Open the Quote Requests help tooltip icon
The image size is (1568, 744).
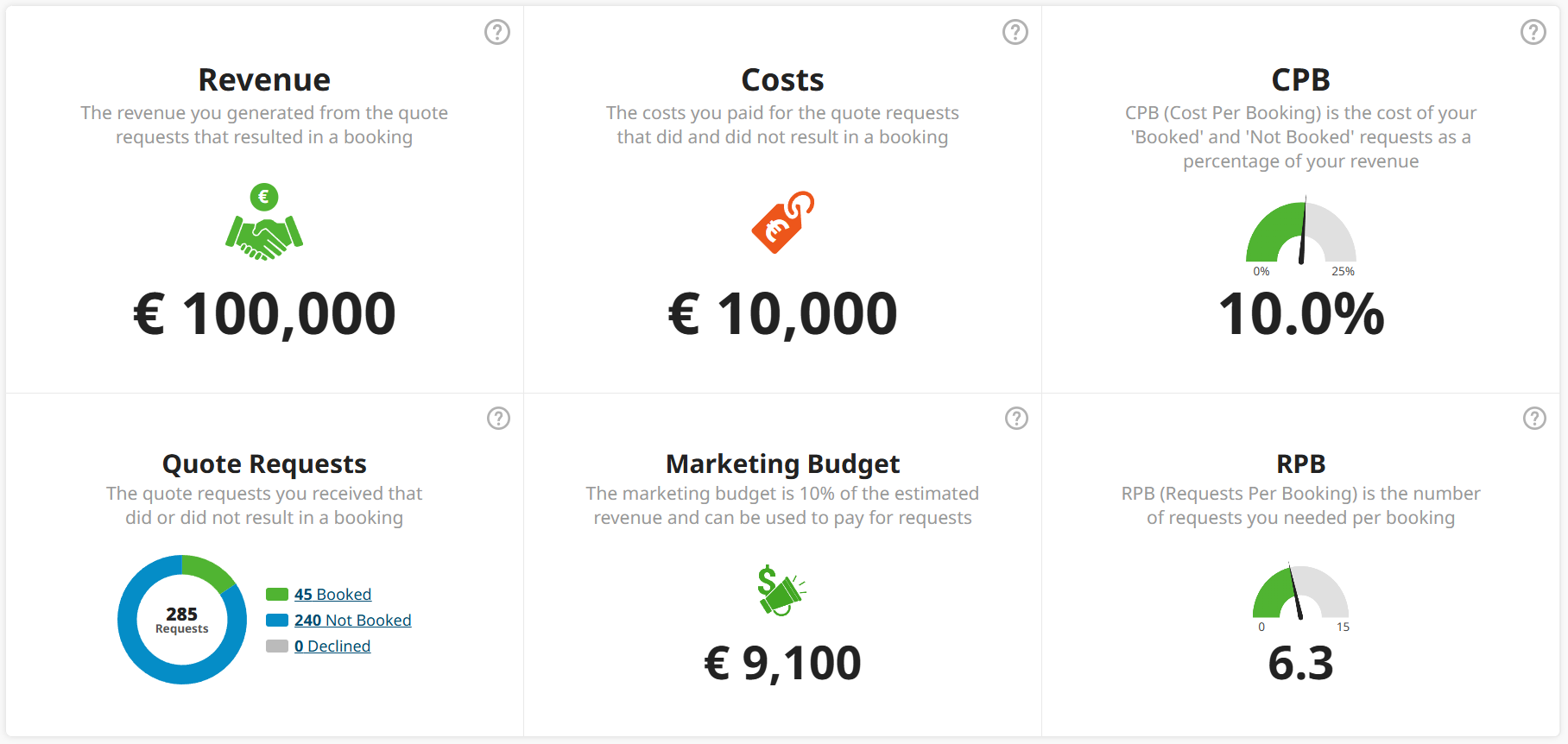pyautogui.click(x=498, y=419)
